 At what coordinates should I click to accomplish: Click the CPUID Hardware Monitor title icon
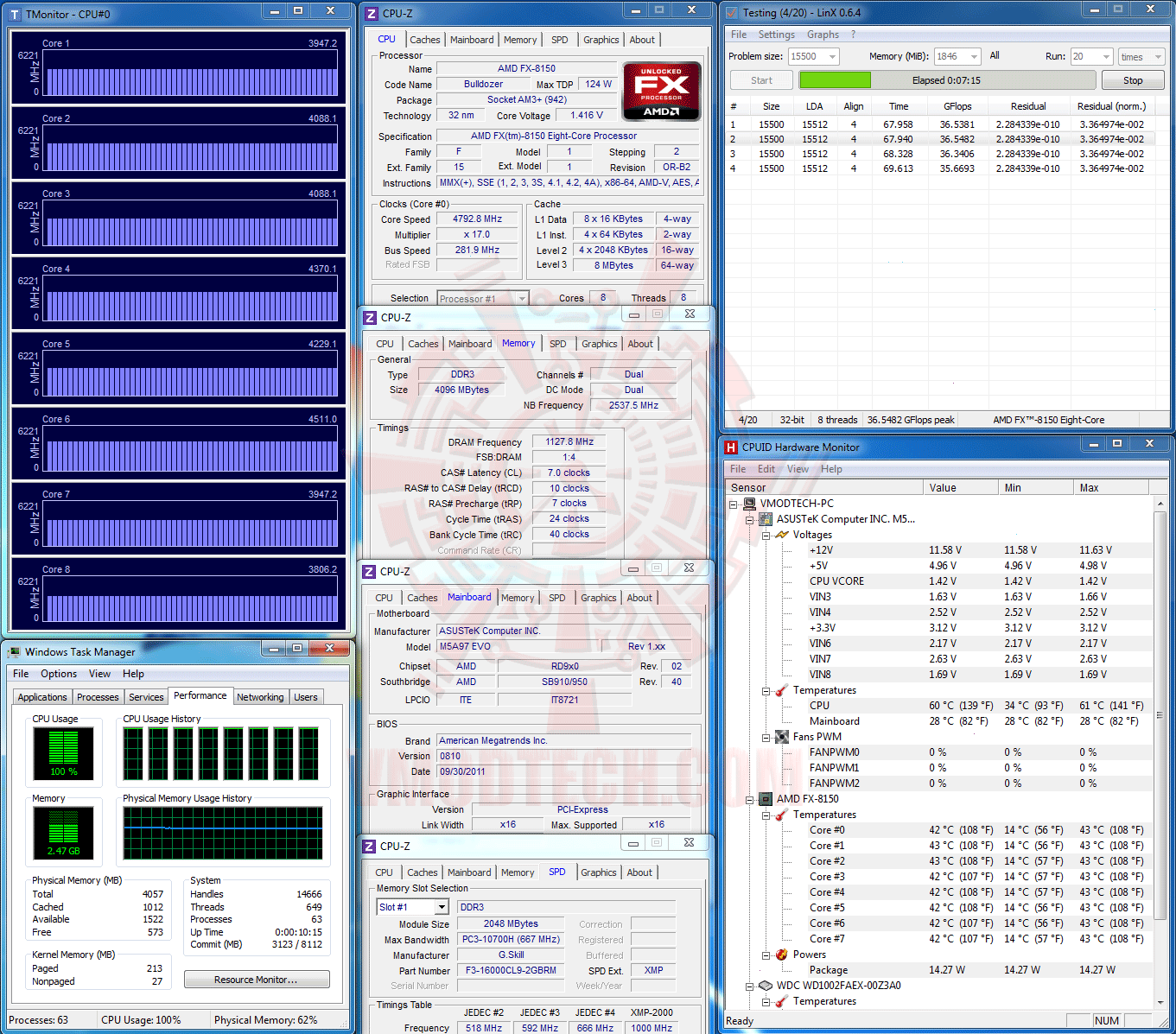[731, 447]
